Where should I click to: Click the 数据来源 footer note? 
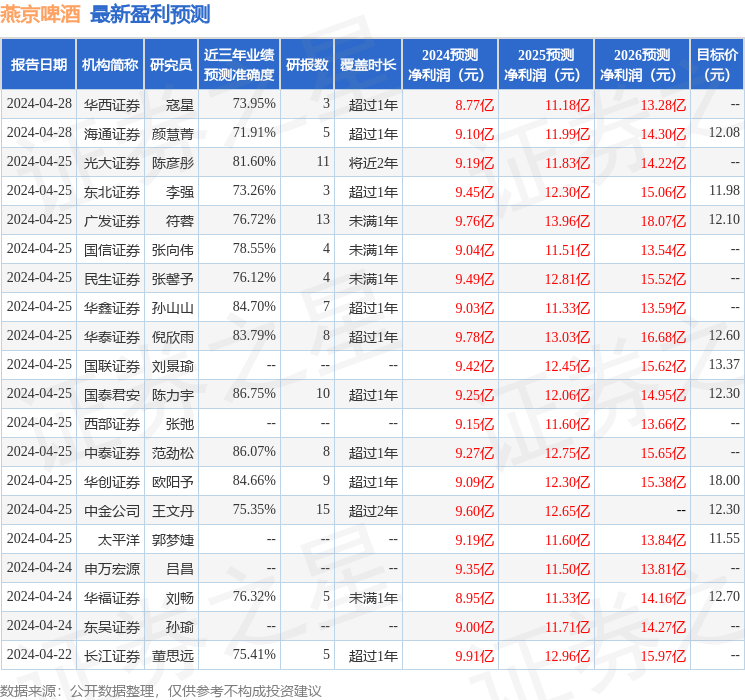(161, 690)
